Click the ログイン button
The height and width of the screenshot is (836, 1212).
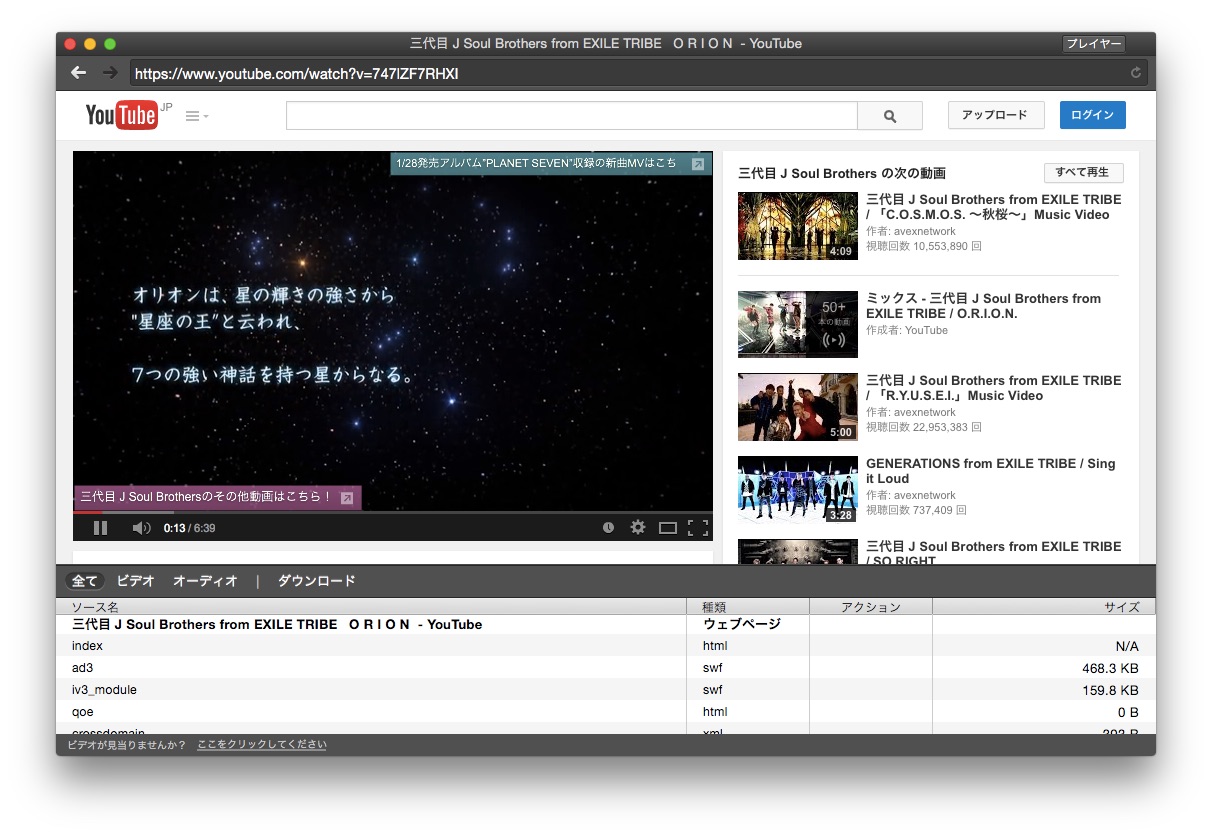point(1092,115)
